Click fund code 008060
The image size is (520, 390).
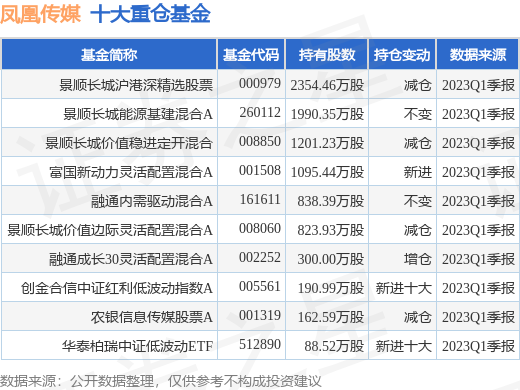[x=260, y=228]
